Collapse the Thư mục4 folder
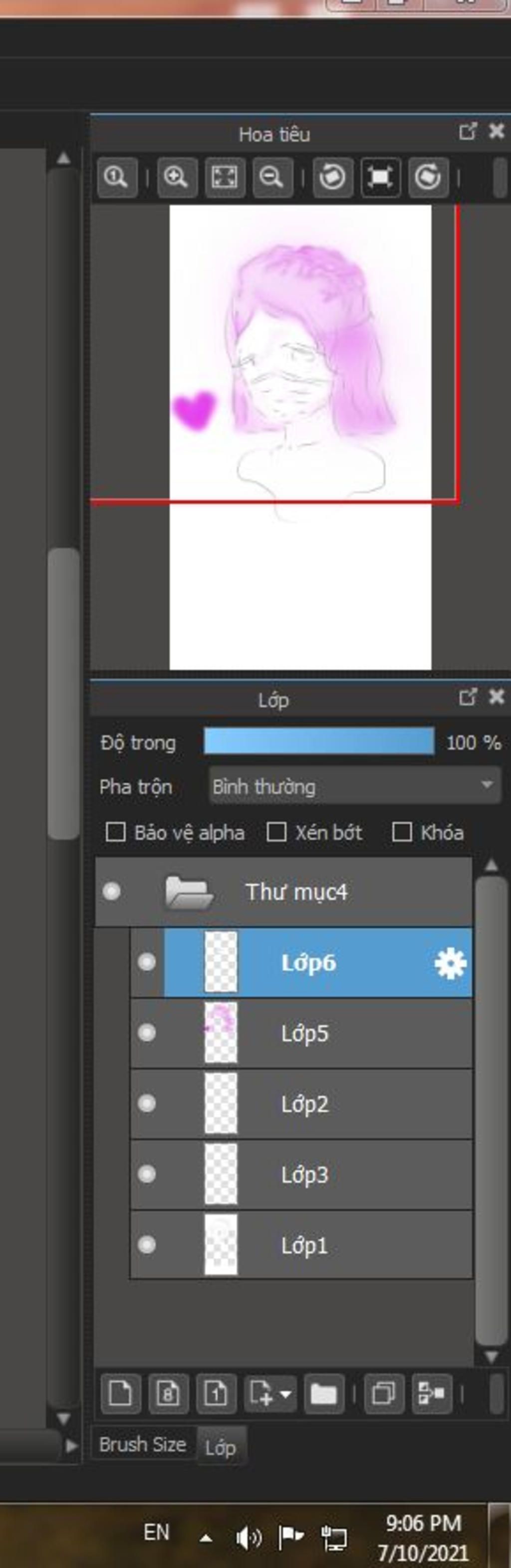Viewport: 511px width, 1568px height. point(189,893)
